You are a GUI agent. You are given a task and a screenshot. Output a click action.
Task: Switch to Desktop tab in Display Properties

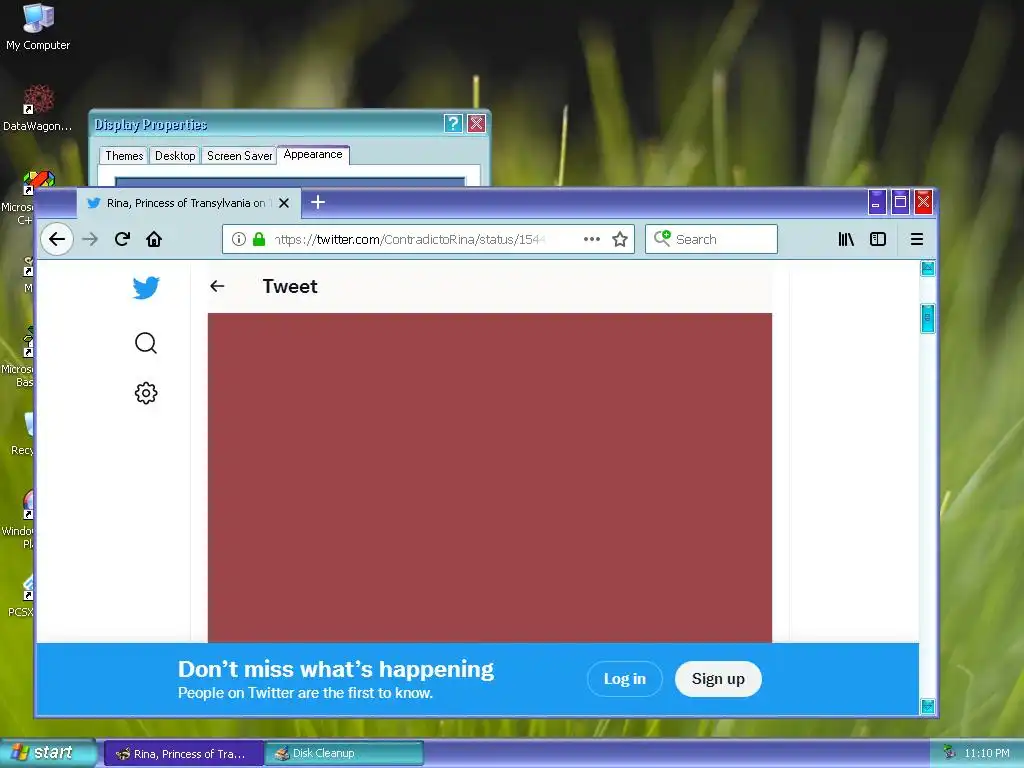click(175, 155)
